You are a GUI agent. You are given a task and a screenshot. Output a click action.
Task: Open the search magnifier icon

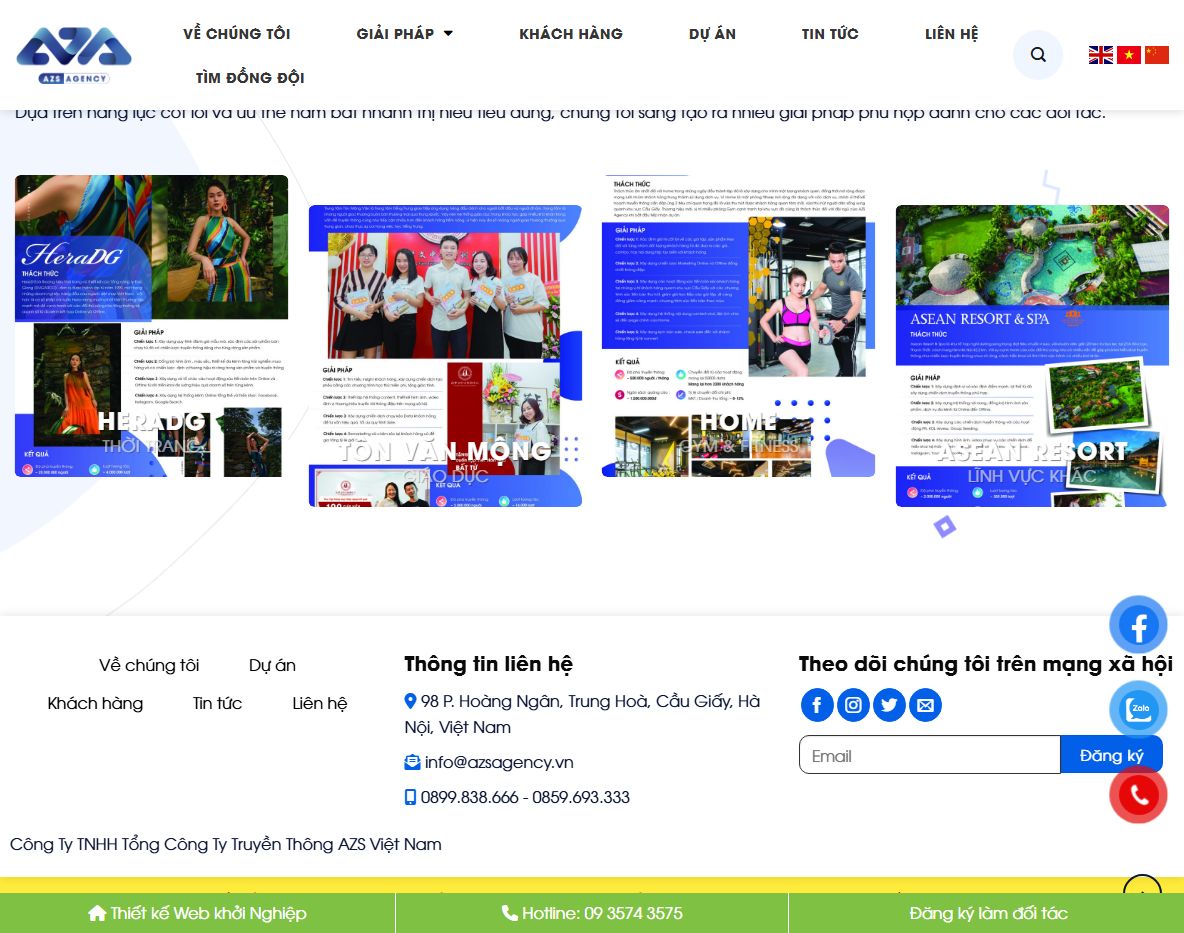click(x=1038, y=54)
